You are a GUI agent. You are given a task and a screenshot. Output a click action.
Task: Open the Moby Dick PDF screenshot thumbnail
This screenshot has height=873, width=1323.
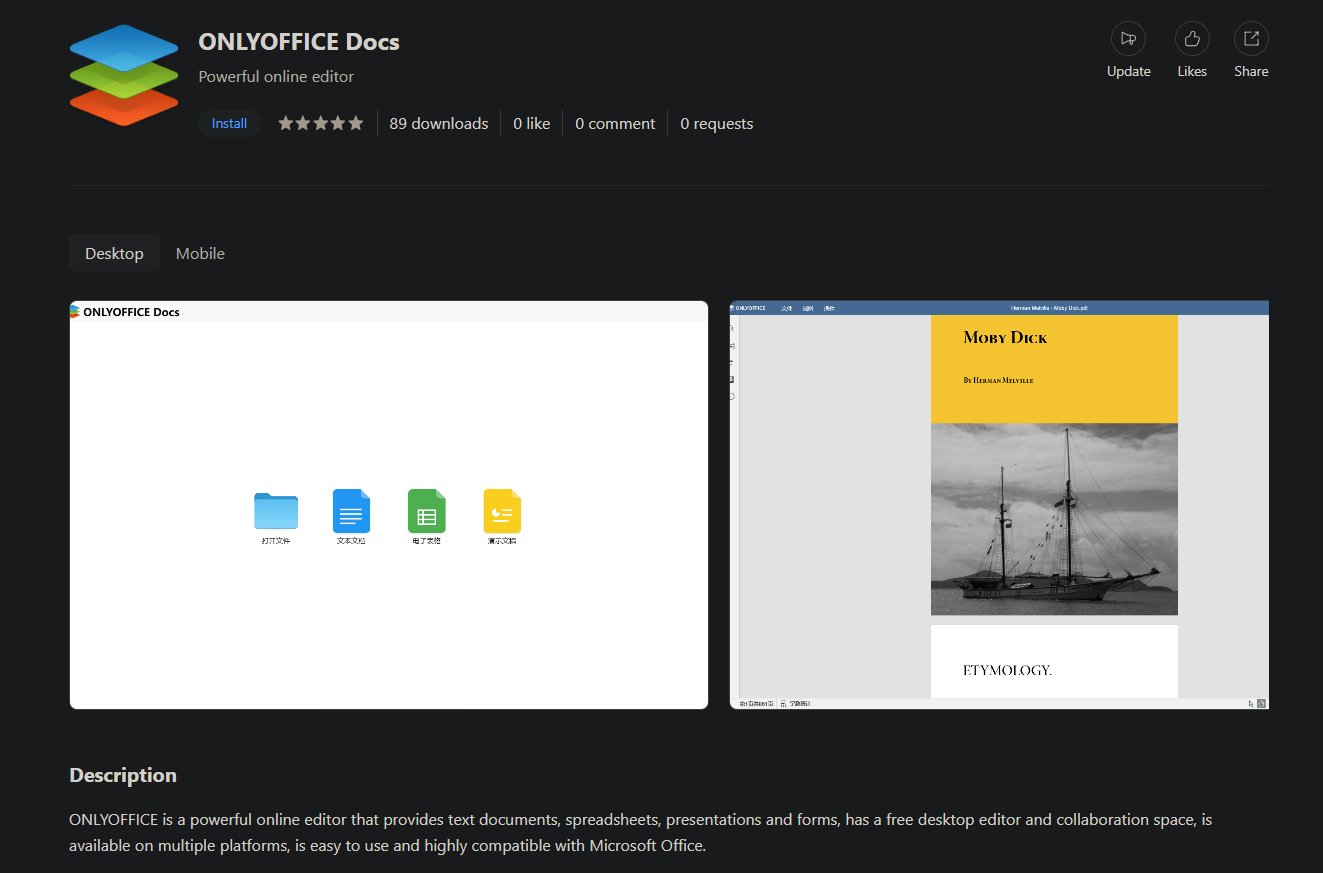[x=999, y=505]
